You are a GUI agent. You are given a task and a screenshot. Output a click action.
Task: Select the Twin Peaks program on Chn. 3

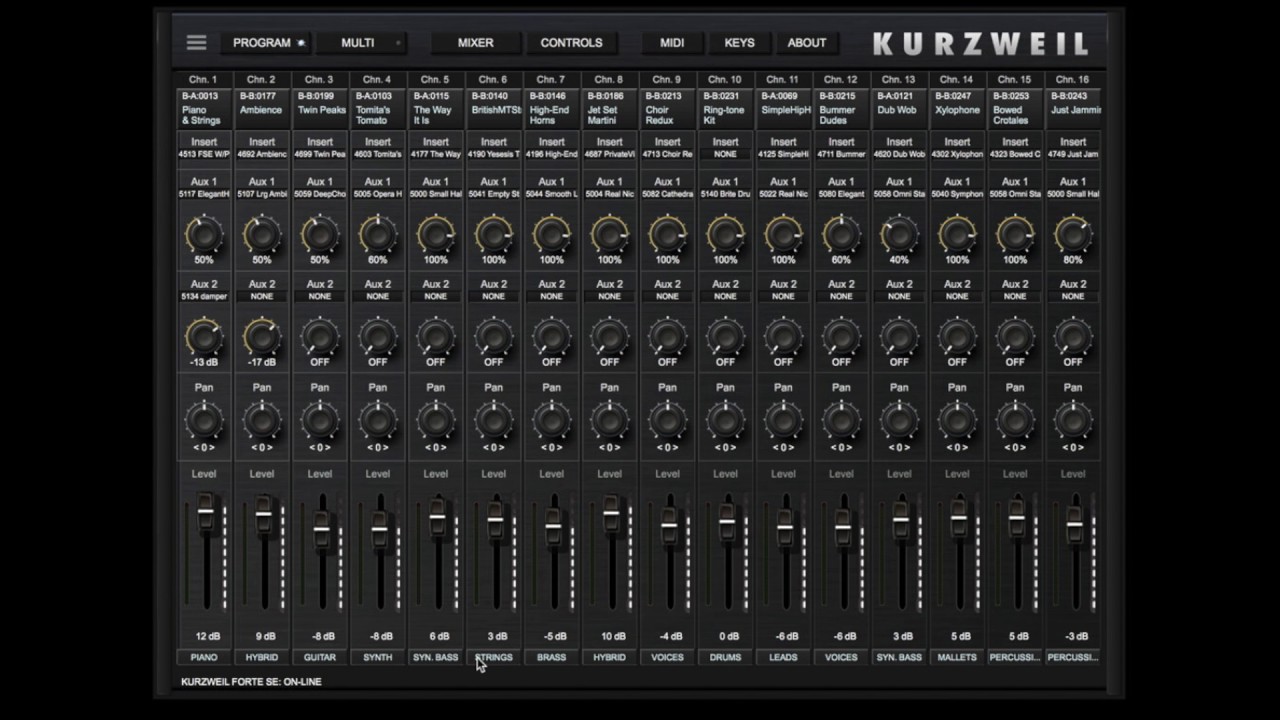click(320, 109)
